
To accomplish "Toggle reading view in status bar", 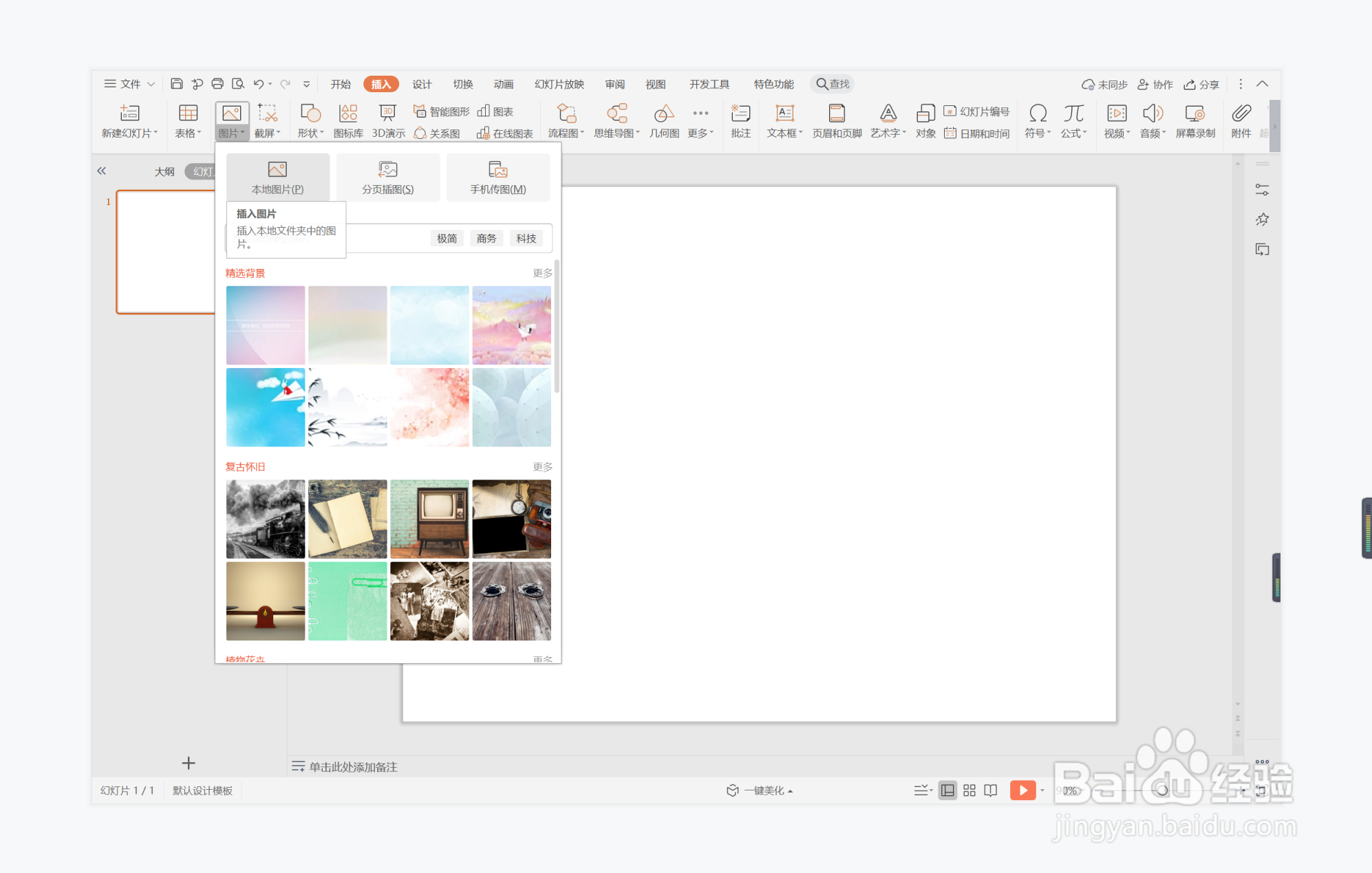I will point(990,790).
